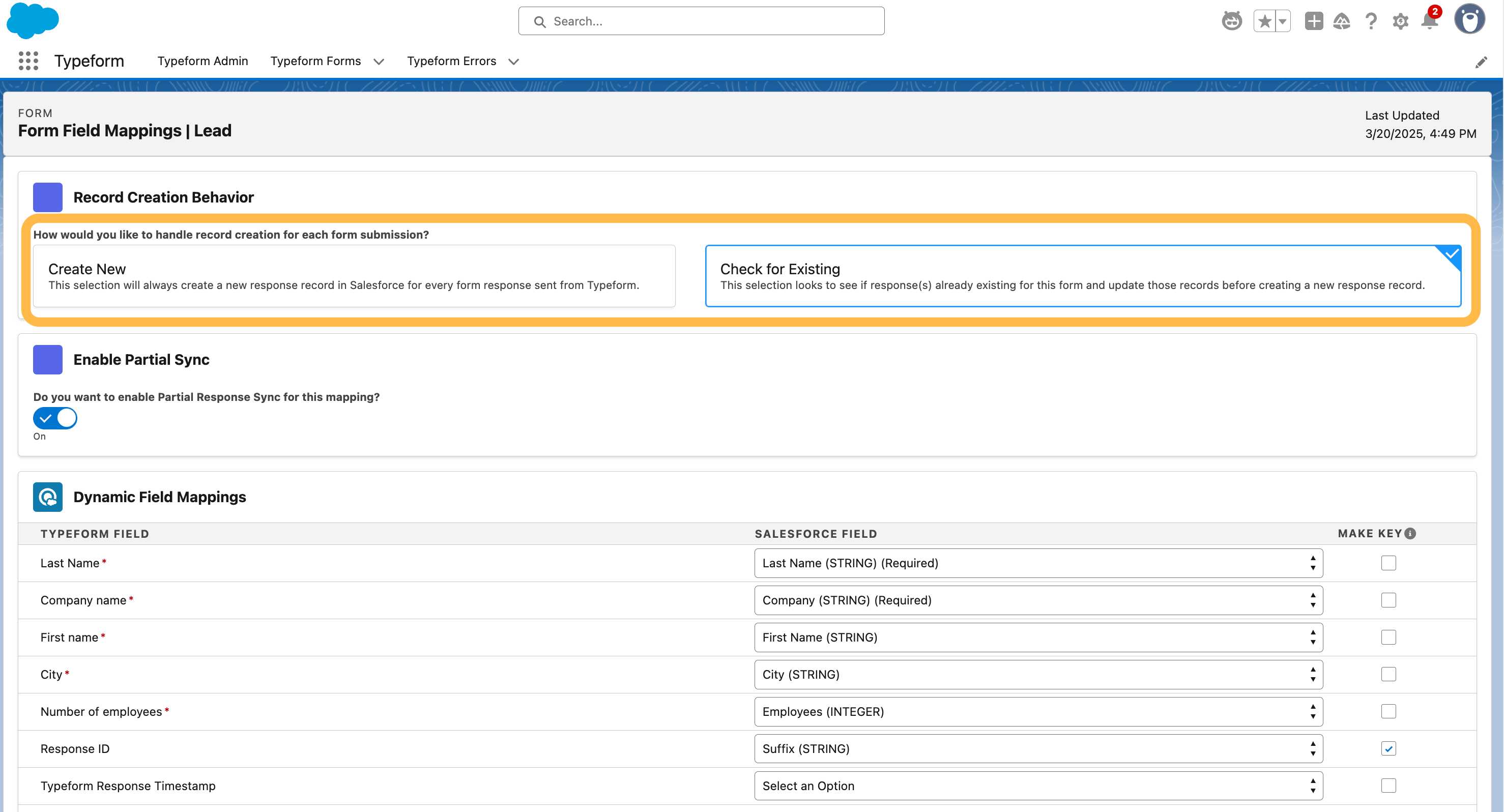Open Salesforce field dropdown for Response ID
The width and height of the screenshot is (1504, 812).
pos(1038,748)
